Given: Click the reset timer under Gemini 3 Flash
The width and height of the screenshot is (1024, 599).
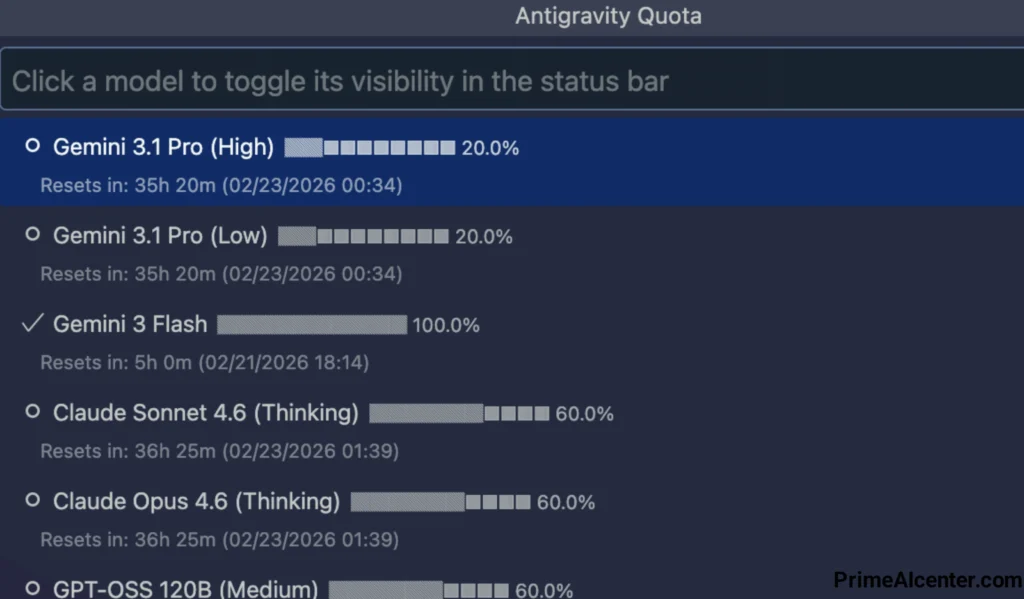Looking at the screenshot, I should (x=205, y=362).
